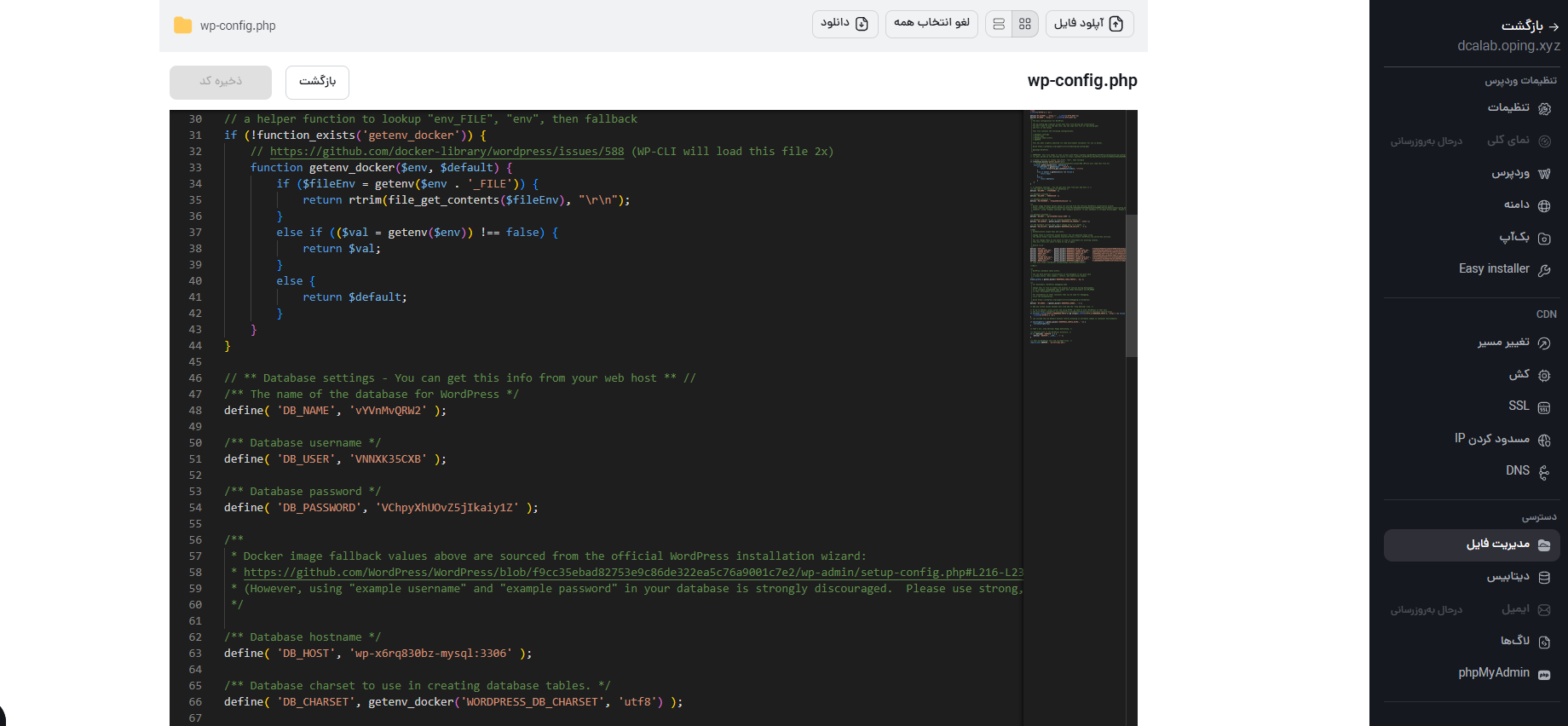Open the لاگ‌ها menu text
The height and width of the screenshot is (726, 1568).
[1515, 641]
